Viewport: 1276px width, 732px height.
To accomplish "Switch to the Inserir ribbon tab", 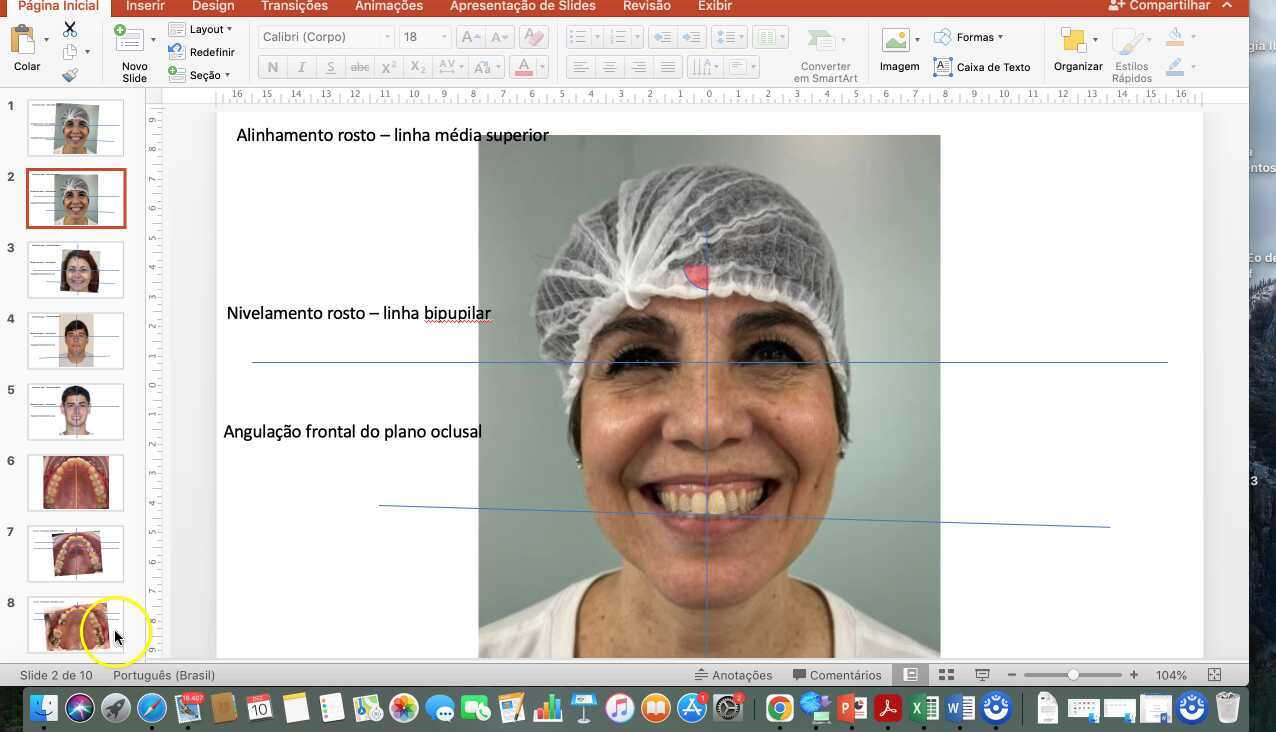I will pos(143,6).
